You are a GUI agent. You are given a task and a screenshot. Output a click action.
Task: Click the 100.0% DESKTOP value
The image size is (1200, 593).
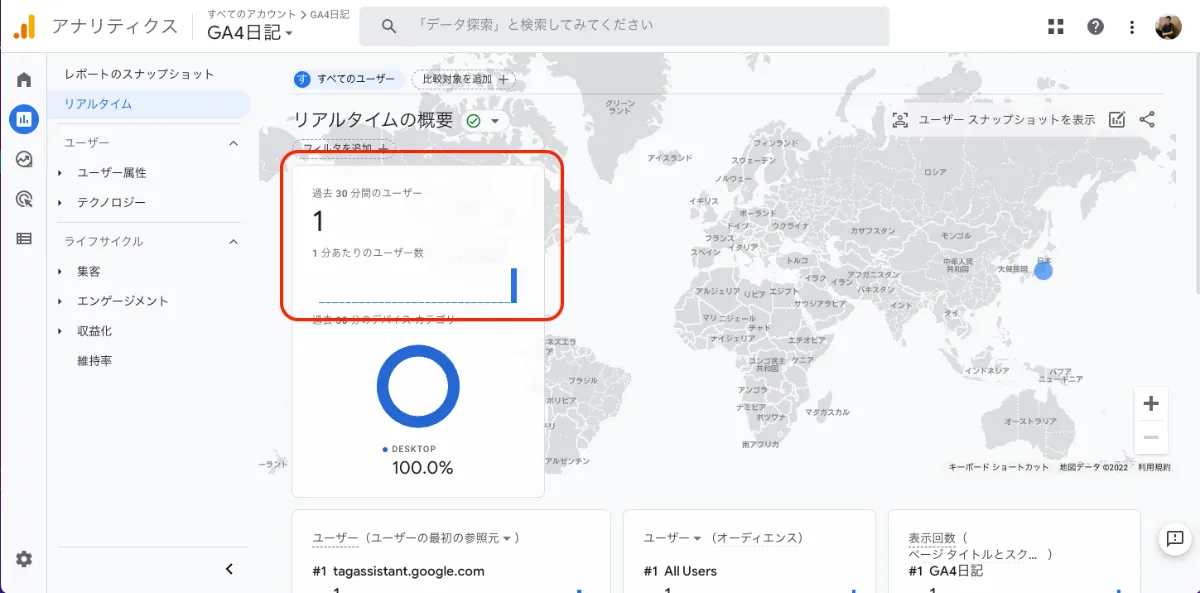(x=422, y=467)
